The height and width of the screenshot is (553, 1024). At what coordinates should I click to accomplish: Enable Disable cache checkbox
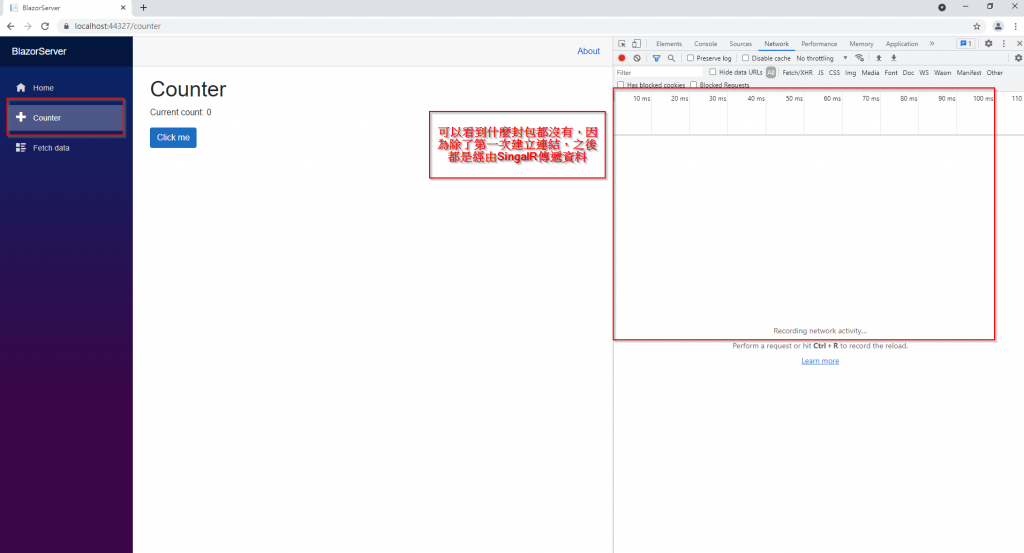[x=745, y=58]
